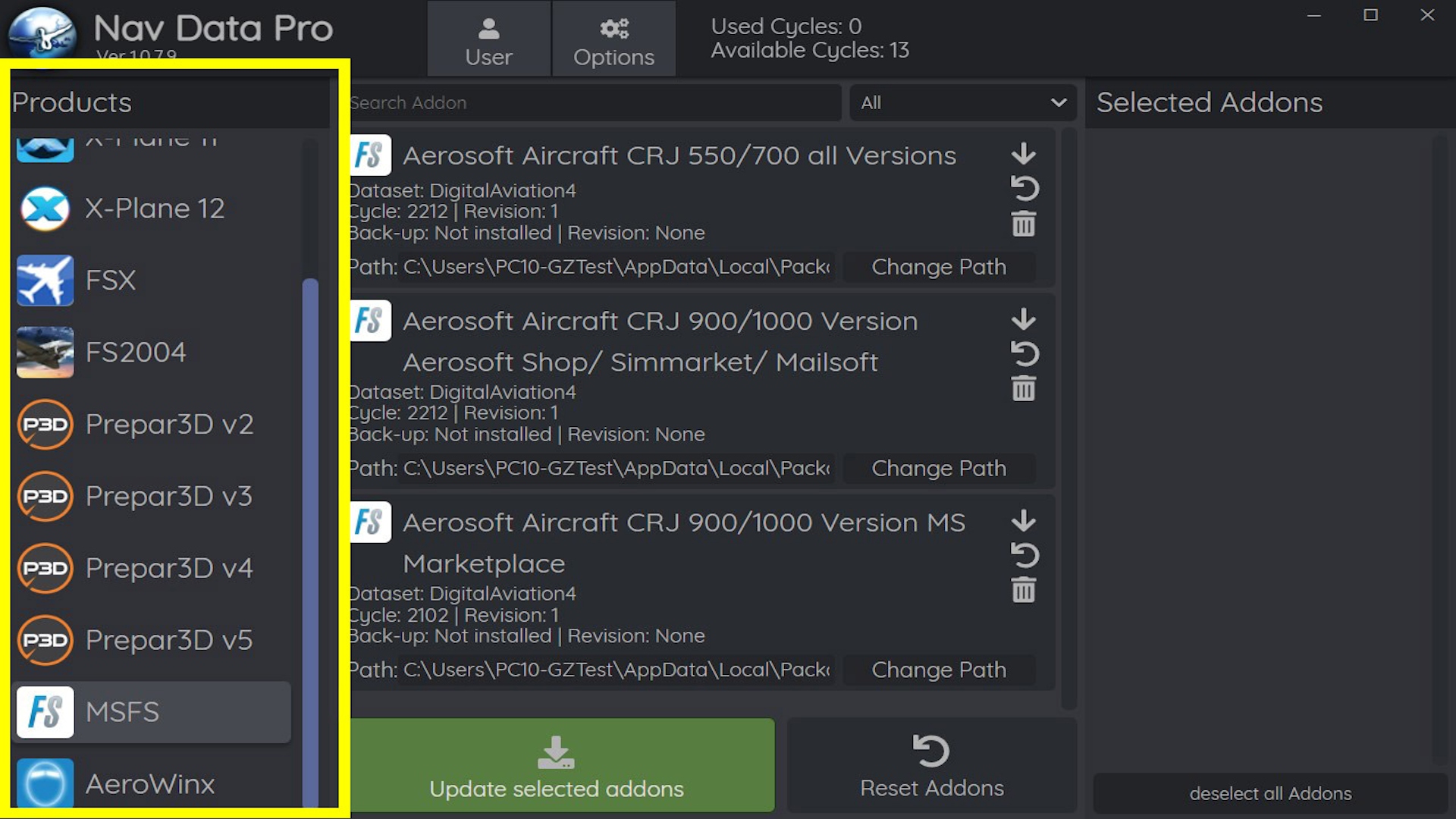Select Prepar3D v3 product
The width and height of the screenshot is (1456, 819).
(152, 497)
